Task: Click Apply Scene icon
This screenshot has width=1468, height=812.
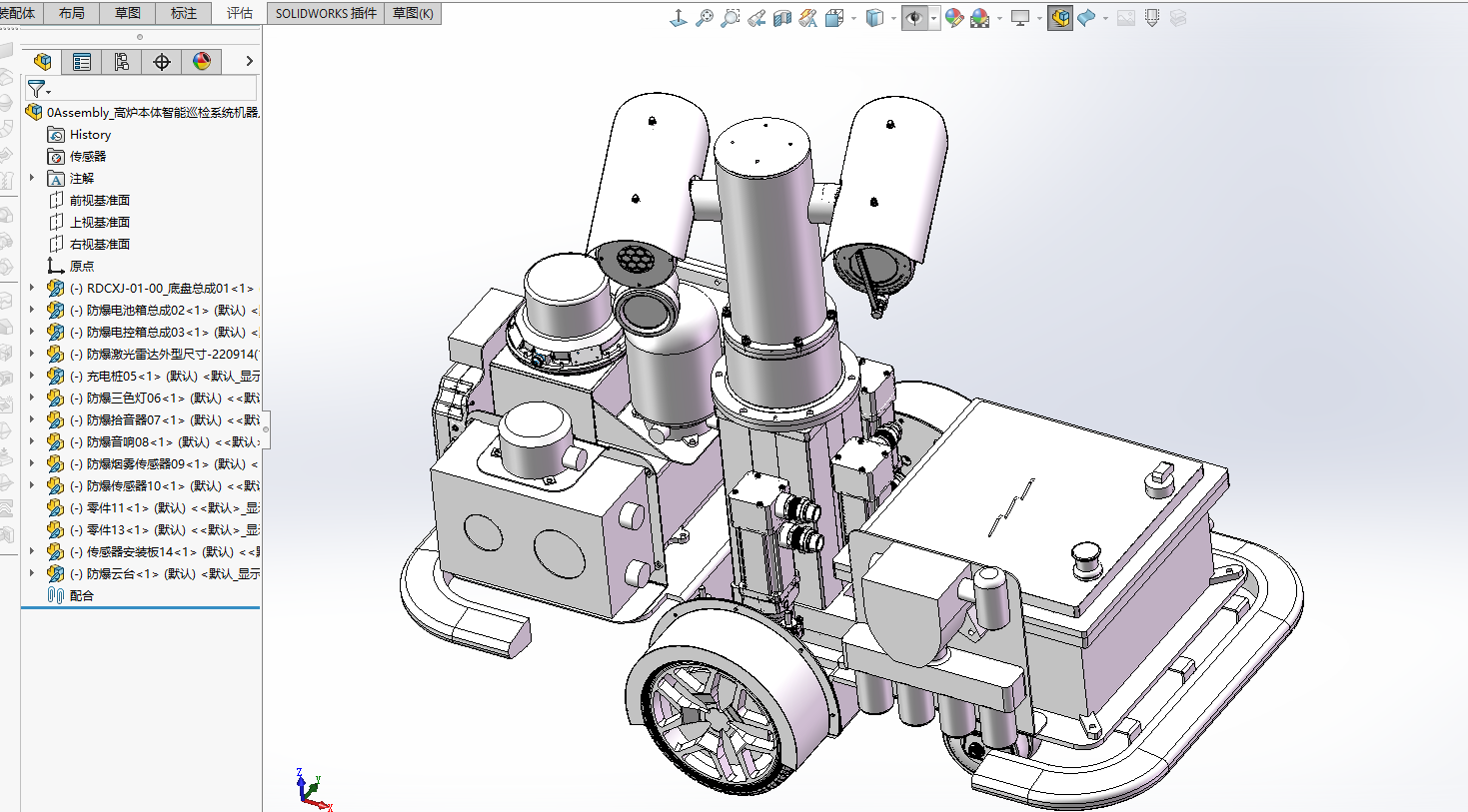Action: pyautogui.click(x=980, y=18)
